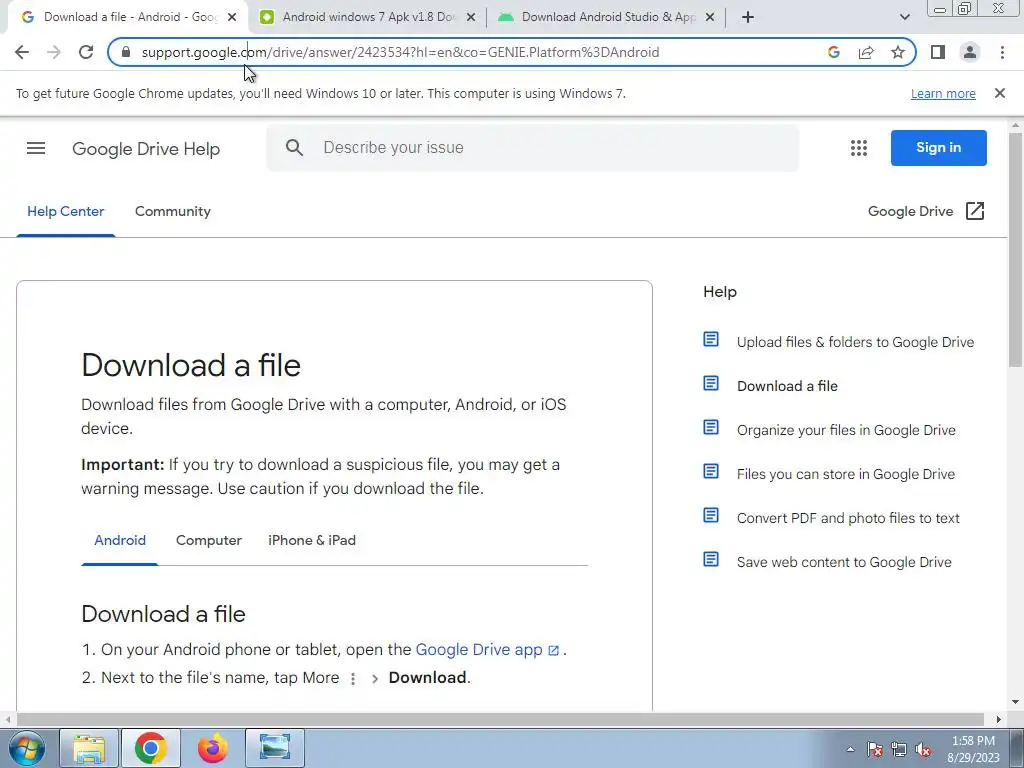The height and width of the screenshot is (768, 1024).
Task: Bookmark this page with the star icon
Action: (898, 52)
